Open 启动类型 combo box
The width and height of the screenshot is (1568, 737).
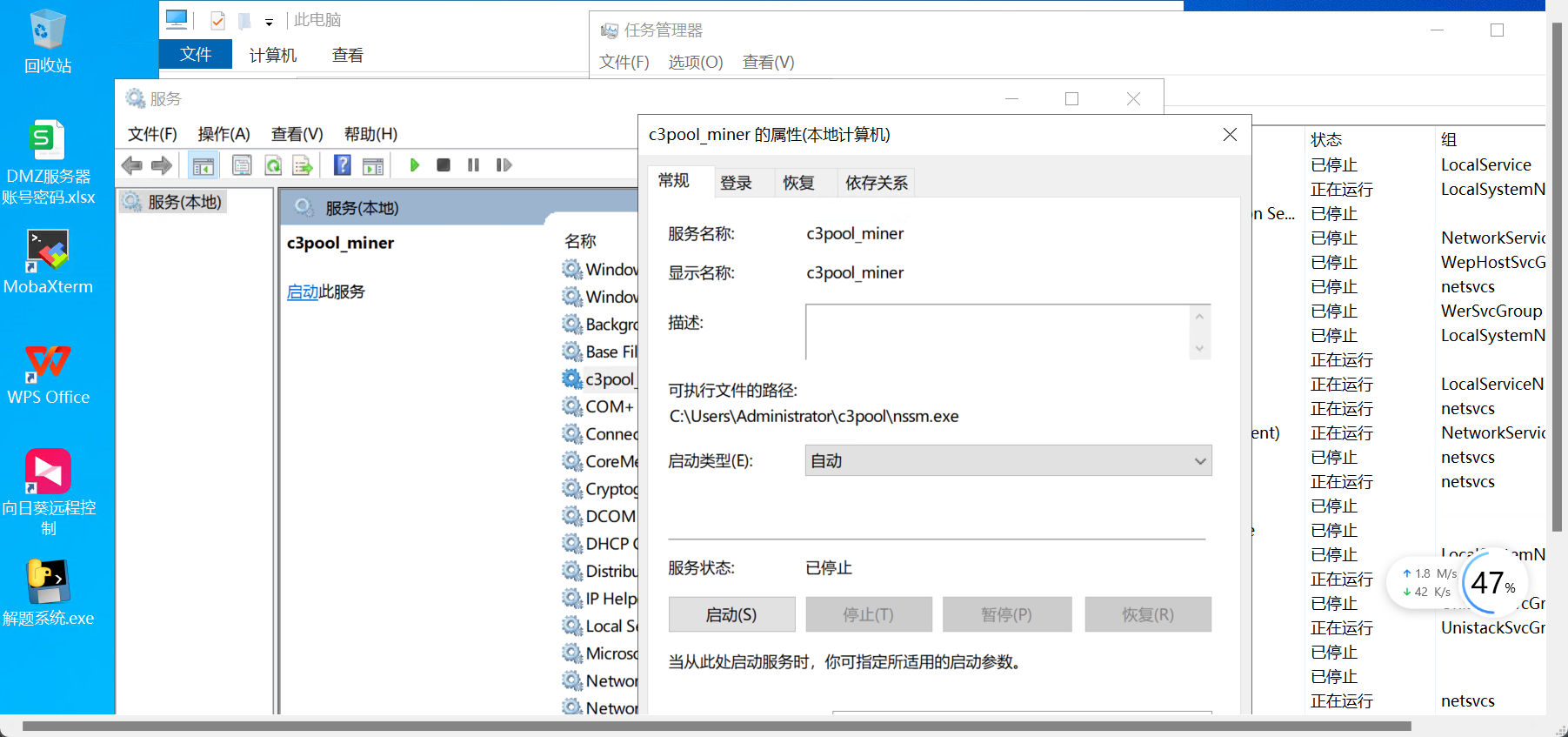pos(1008,460)
